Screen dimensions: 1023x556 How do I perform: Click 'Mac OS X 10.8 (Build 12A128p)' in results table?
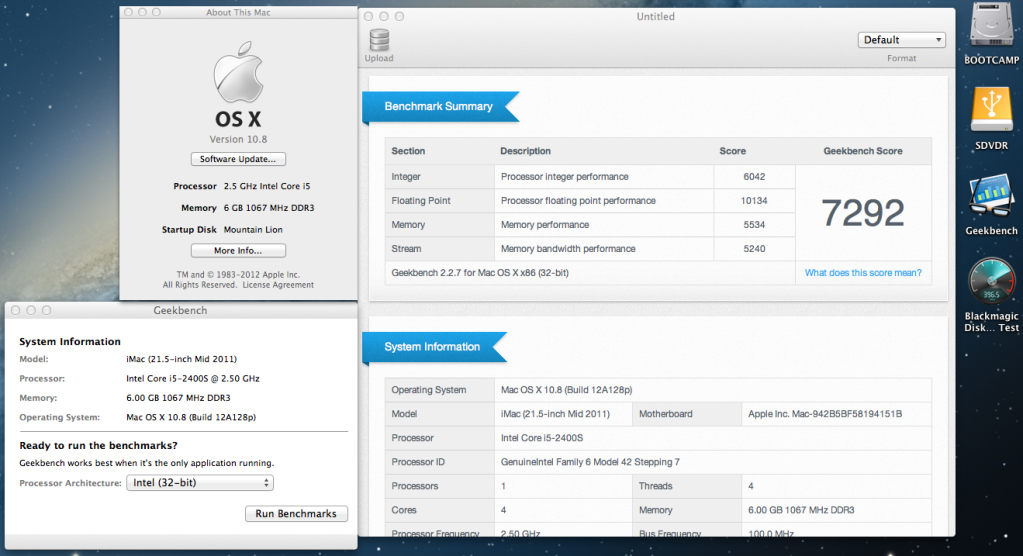pyautogui.click(x=566, y=390)
